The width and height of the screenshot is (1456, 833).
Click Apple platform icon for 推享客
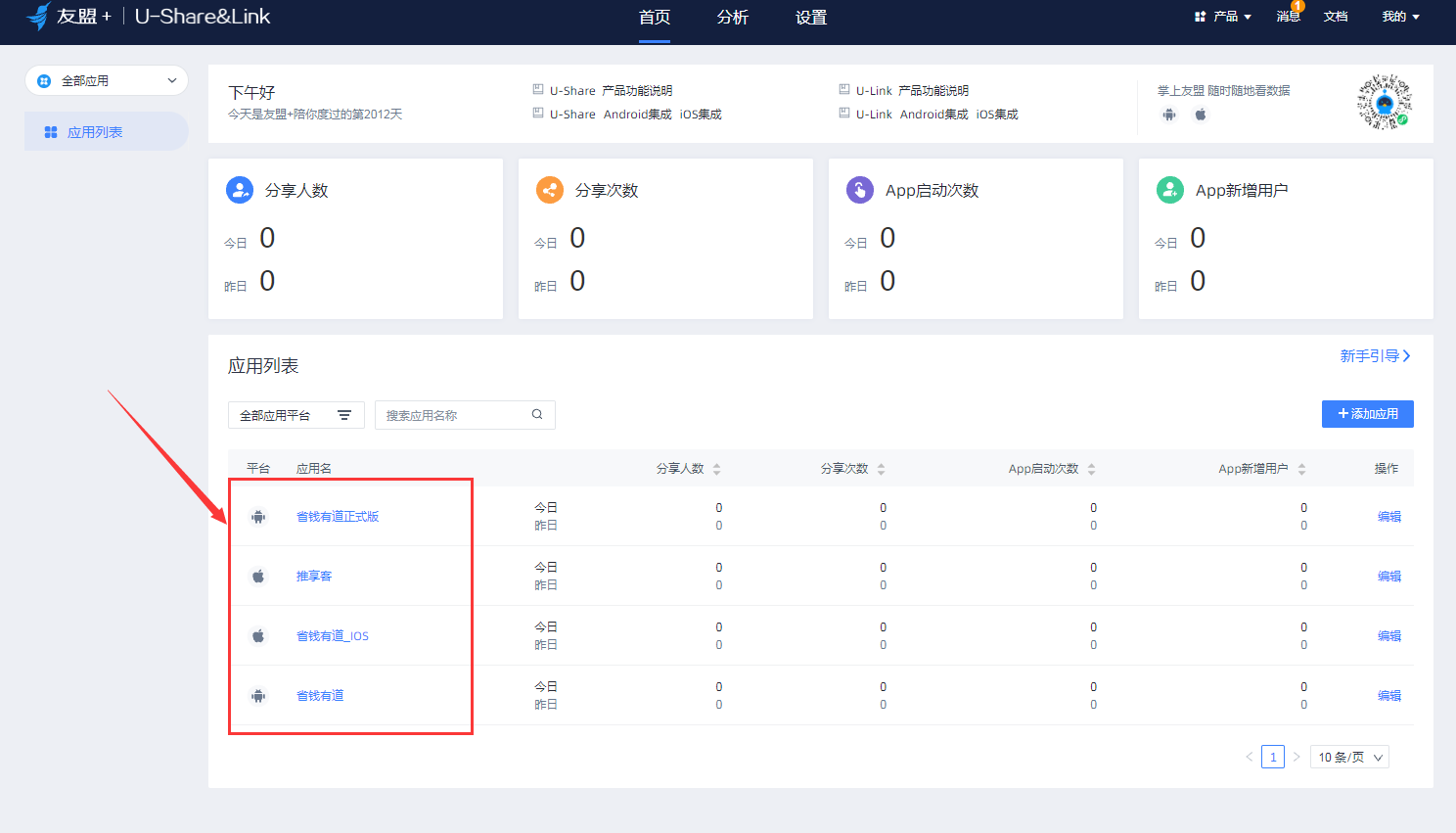258,577
